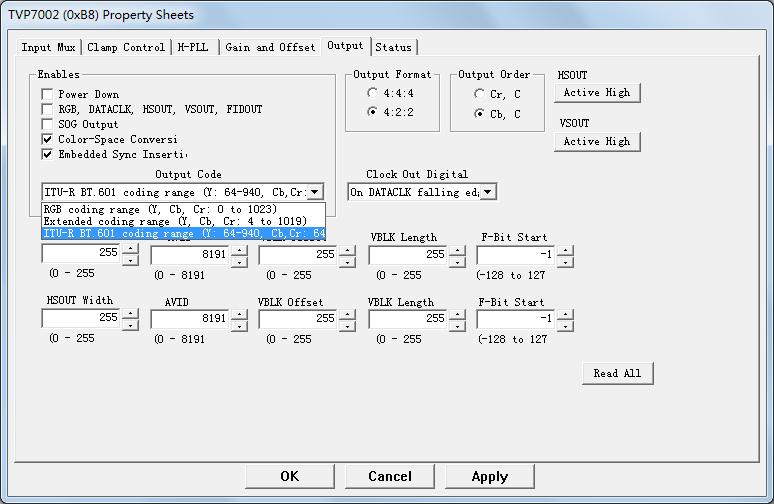Enable the Power Down checkbox
The height and width of the screenshot is (504, 774).
pyautogui.click(x=47, y=94)
